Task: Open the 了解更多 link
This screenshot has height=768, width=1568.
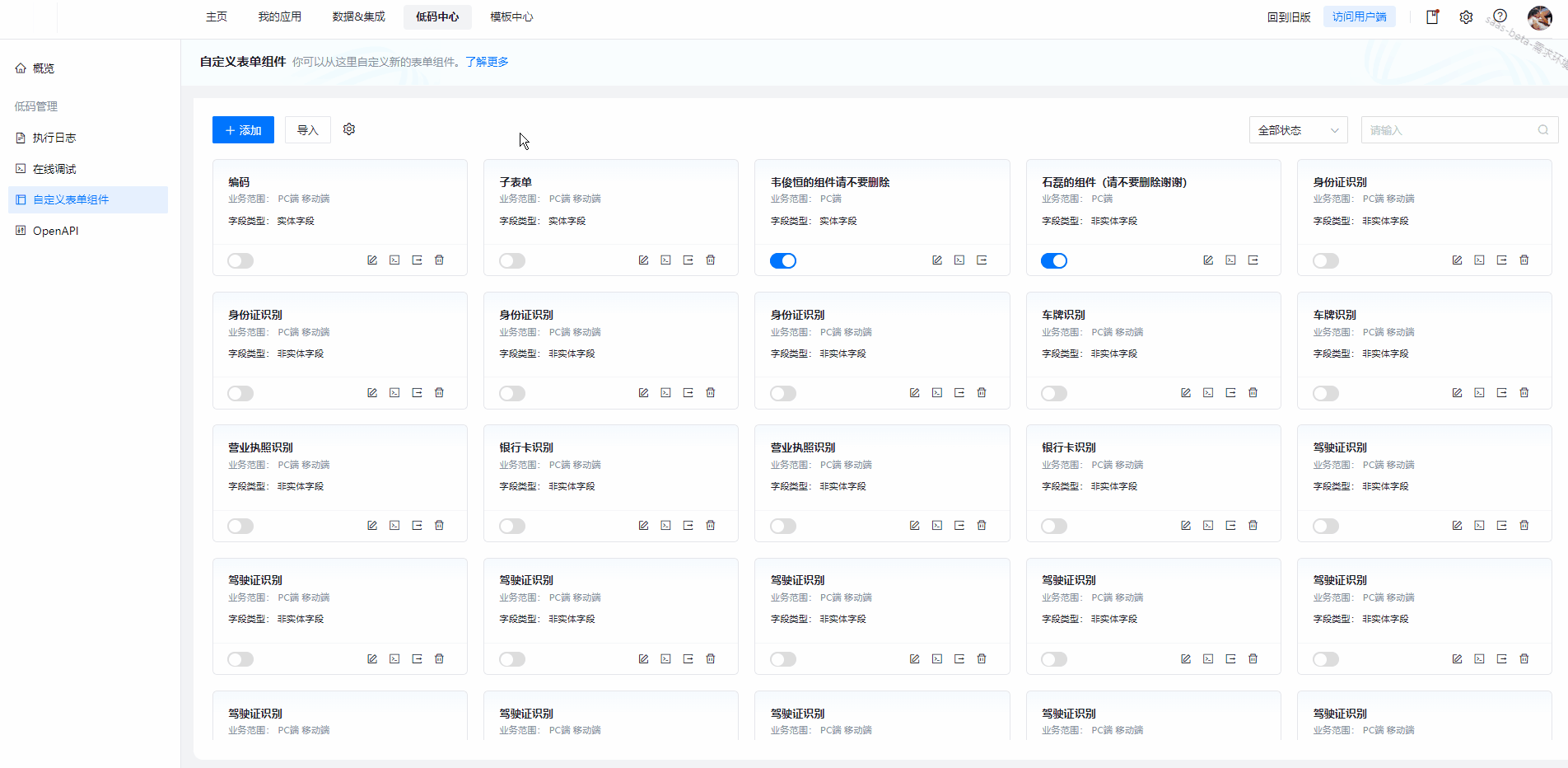Action: pos(487,62)
